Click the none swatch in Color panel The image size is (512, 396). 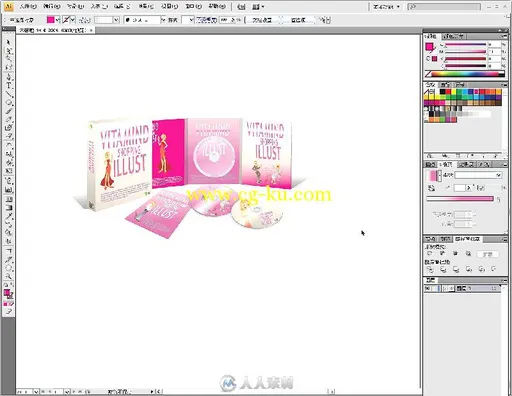[428, 74]
